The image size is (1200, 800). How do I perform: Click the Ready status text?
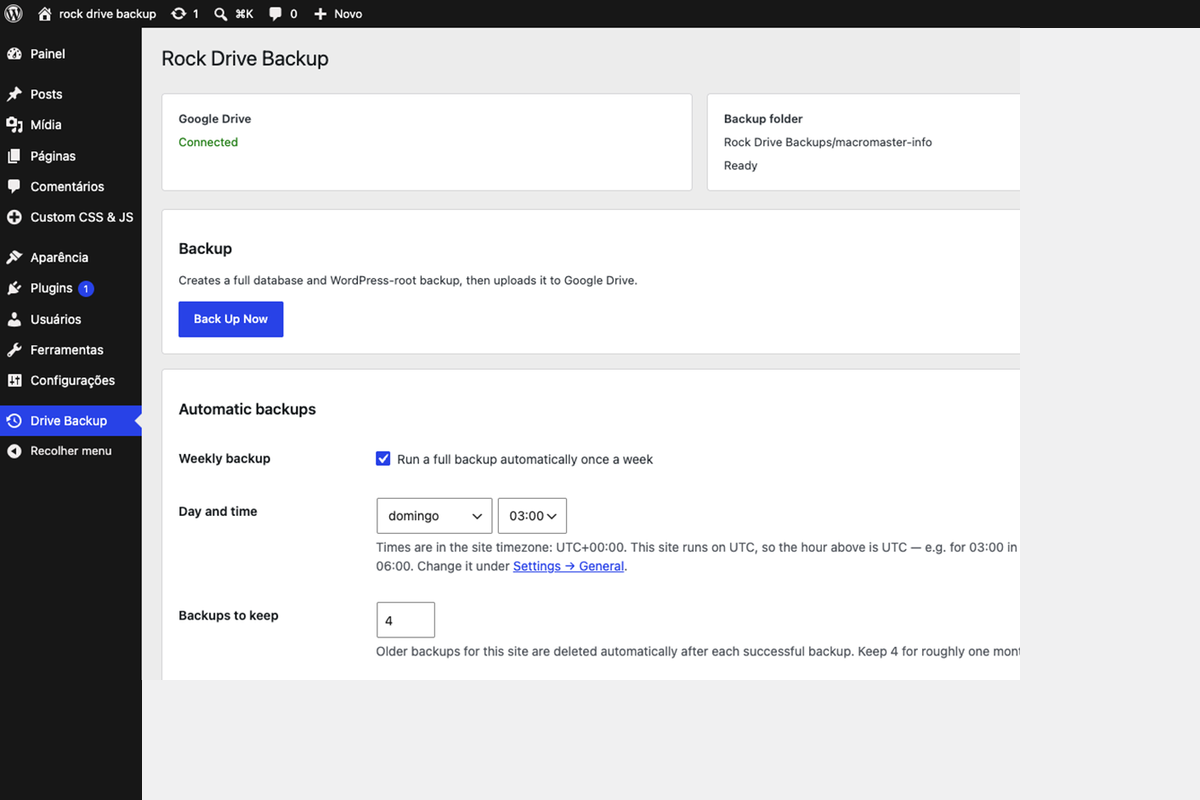pyautogui.click(x=741, y=166)
